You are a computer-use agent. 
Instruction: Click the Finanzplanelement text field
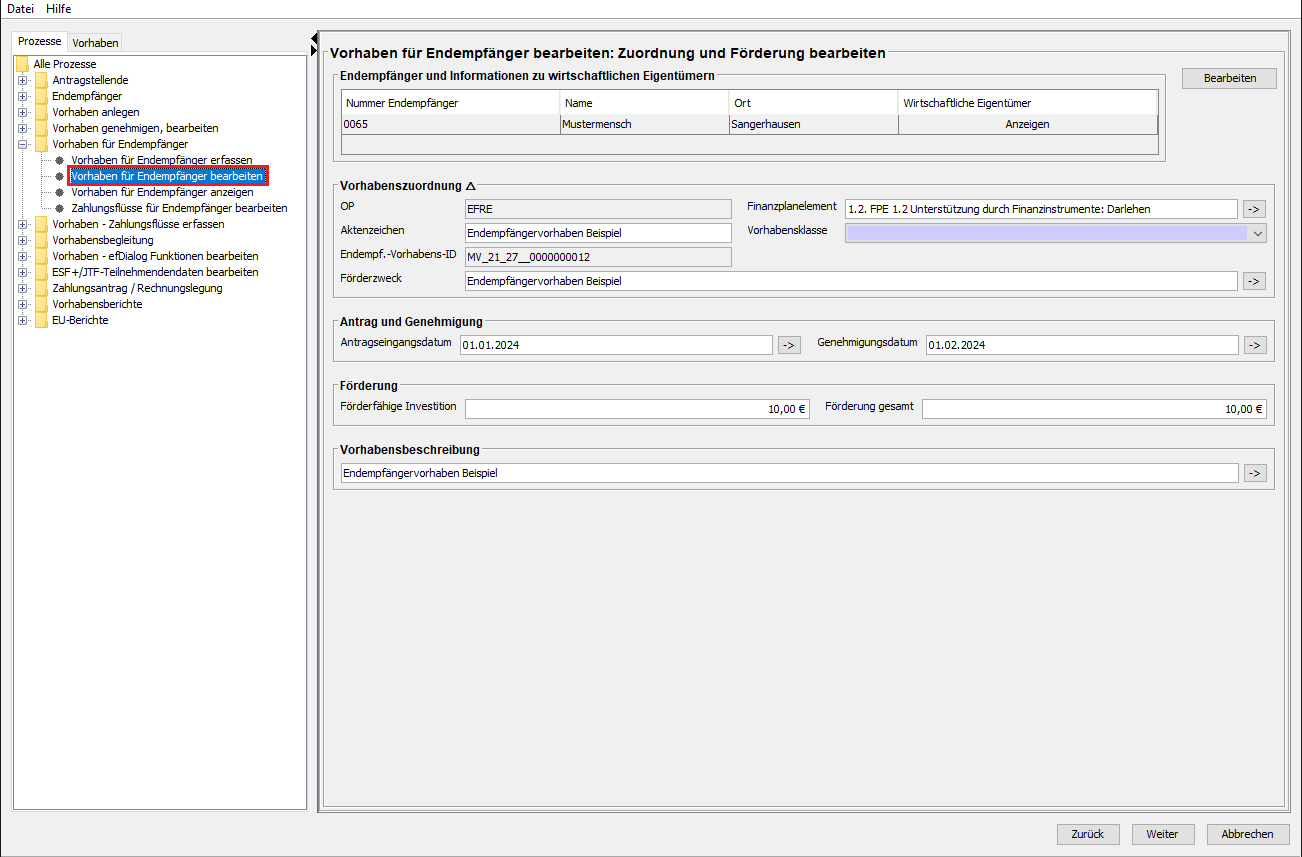(1041, 209)
